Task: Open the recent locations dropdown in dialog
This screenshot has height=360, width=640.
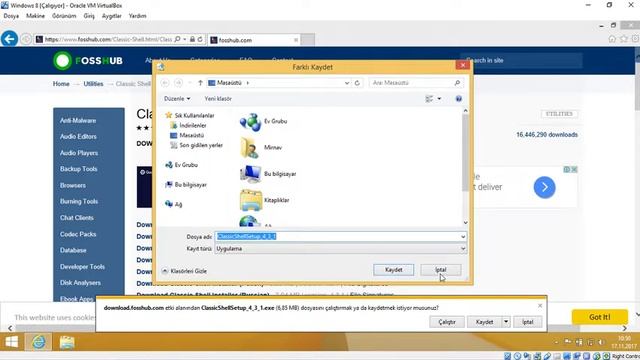Action: pyautogui.click(x=190, y=83)
